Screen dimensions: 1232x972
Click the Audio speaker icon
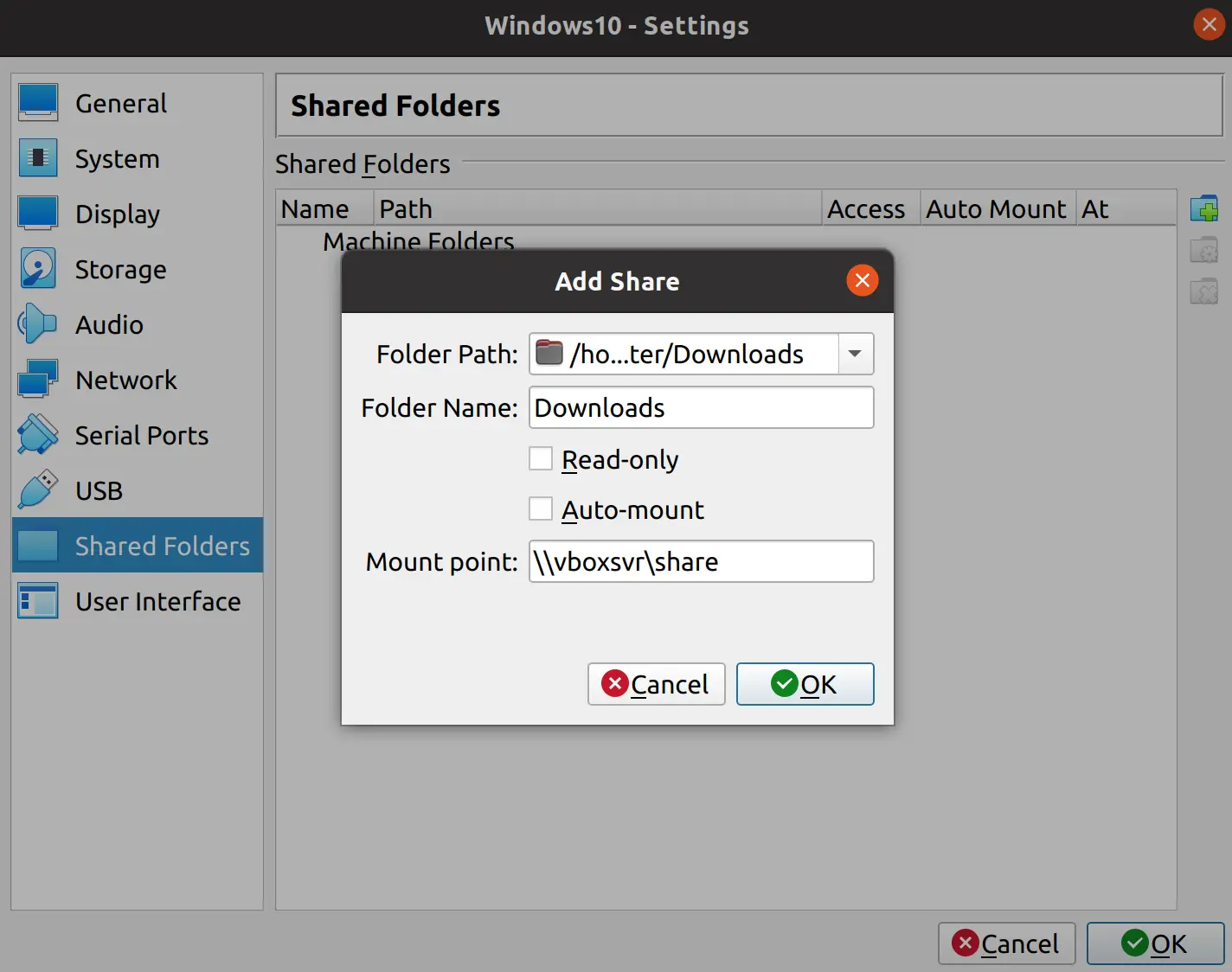(x=38, y=324)
